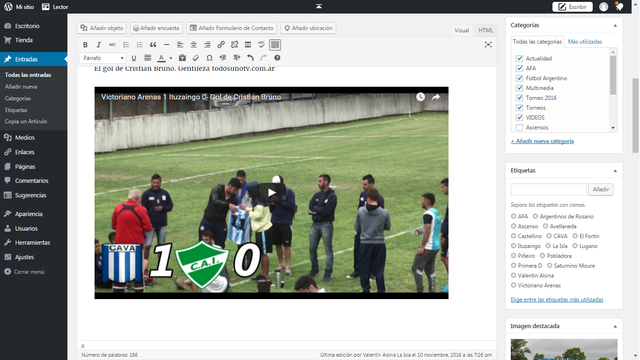Open the Mi sitio menu
Screen dimensions: 640x360
(x=19, y=7)
